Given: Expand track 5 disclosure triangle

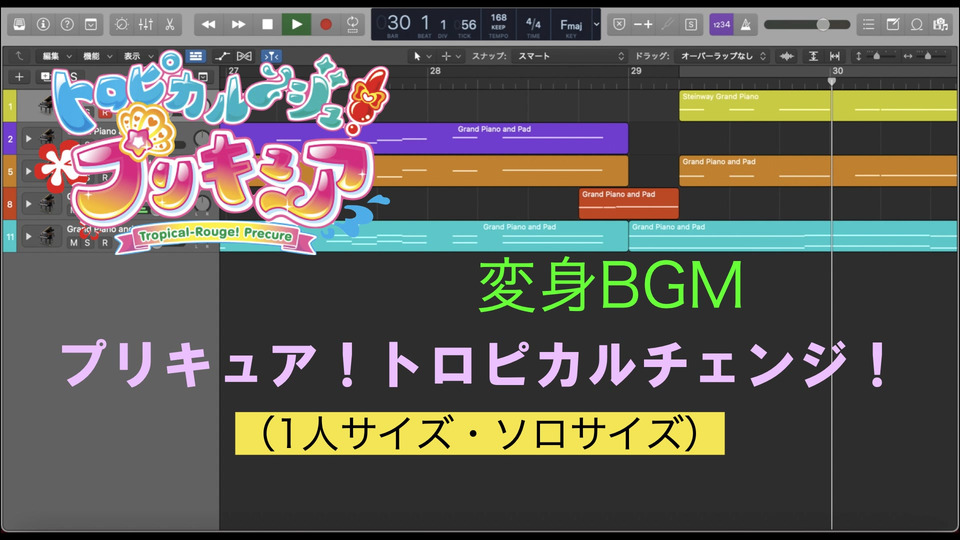Looking at the screenshot, I should [28, 171].
